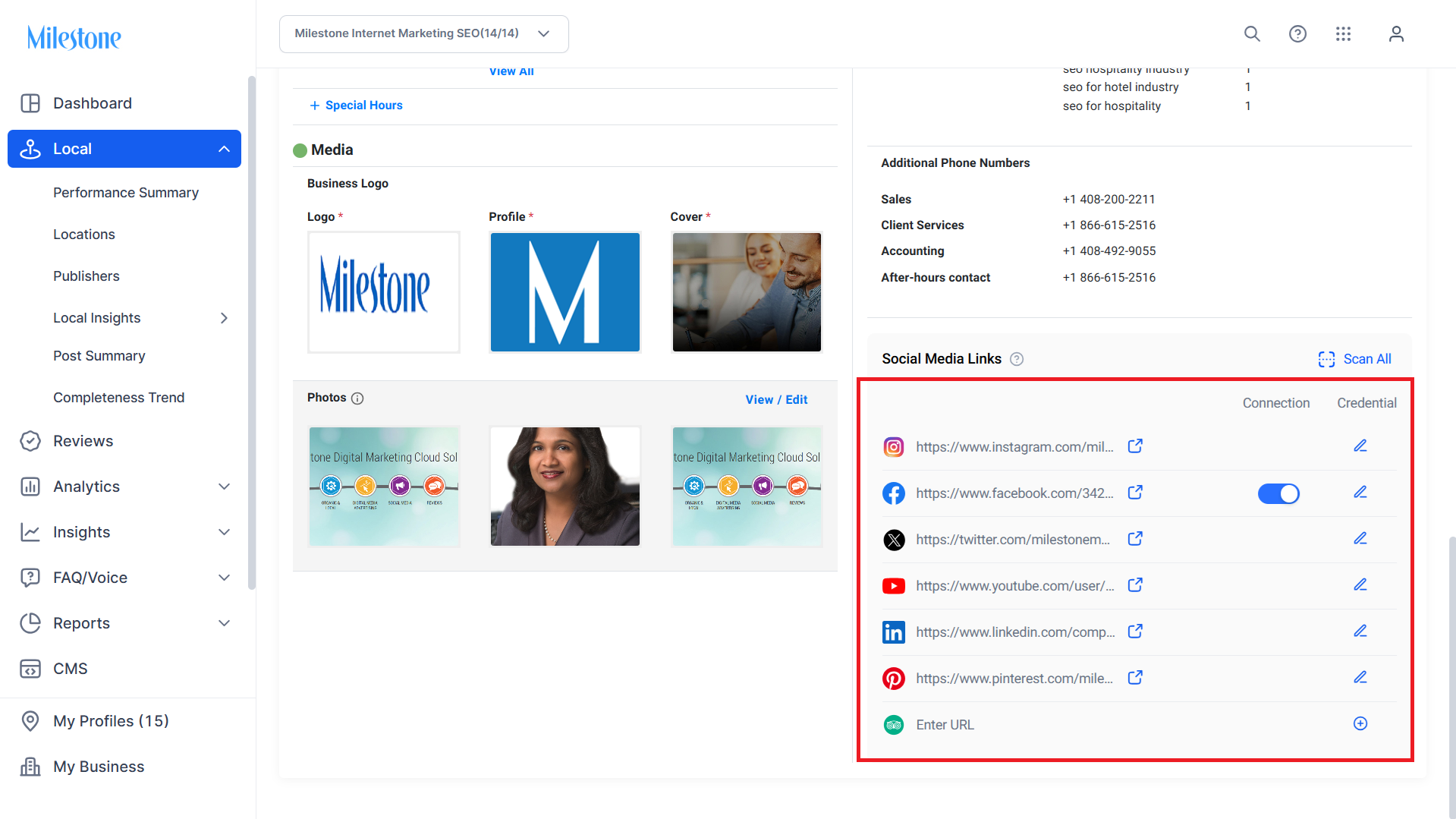Add Special Hours

tap(356, 106)
